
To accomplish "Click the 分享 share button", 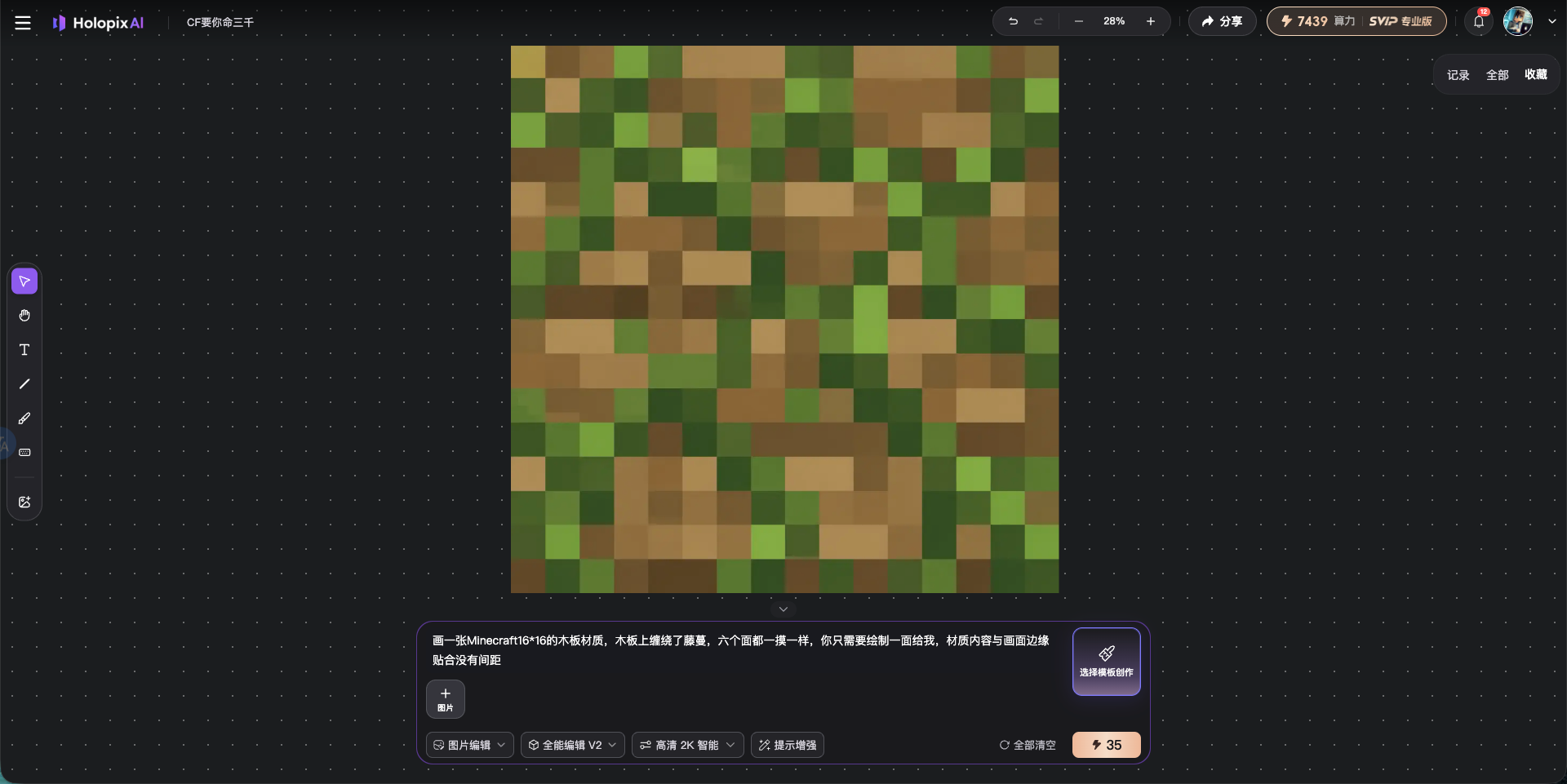I will pyautogui.click(x=1222, y=21).
